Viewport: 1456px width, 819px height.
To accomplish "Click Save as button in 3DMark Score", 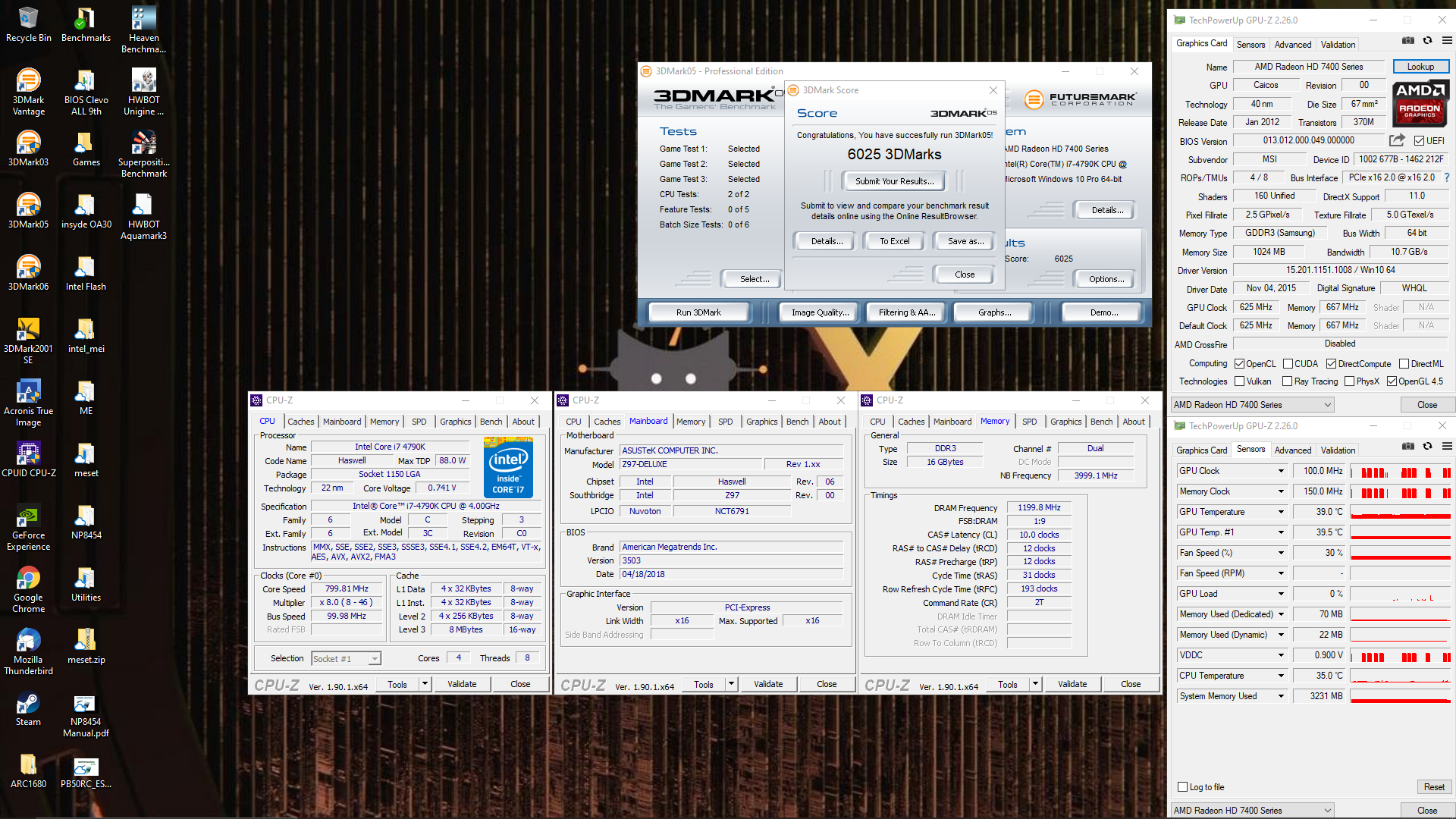I will click(x=965, y=241).
